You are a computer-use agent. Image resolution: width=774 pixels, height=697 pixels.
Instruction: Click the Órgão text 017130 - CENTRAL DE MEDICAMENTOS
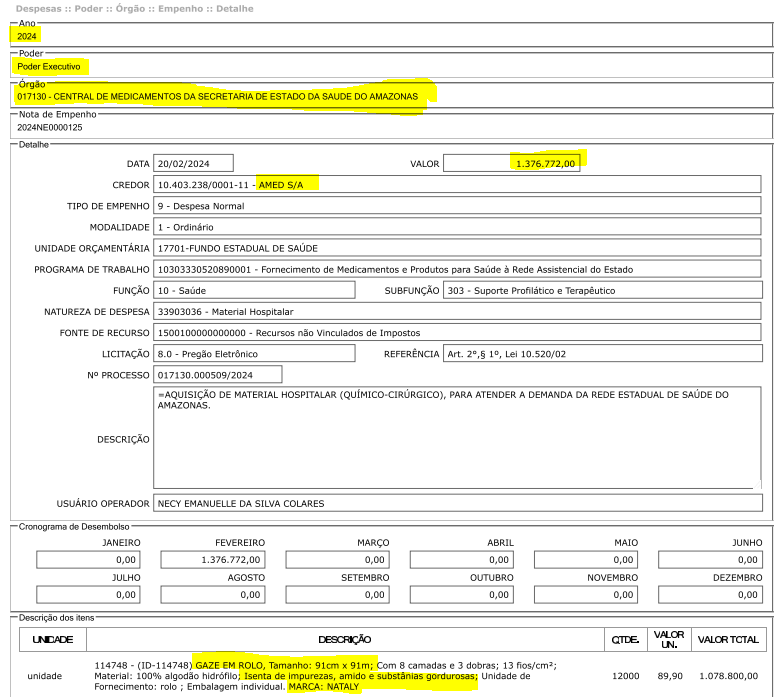click(217, 97)
